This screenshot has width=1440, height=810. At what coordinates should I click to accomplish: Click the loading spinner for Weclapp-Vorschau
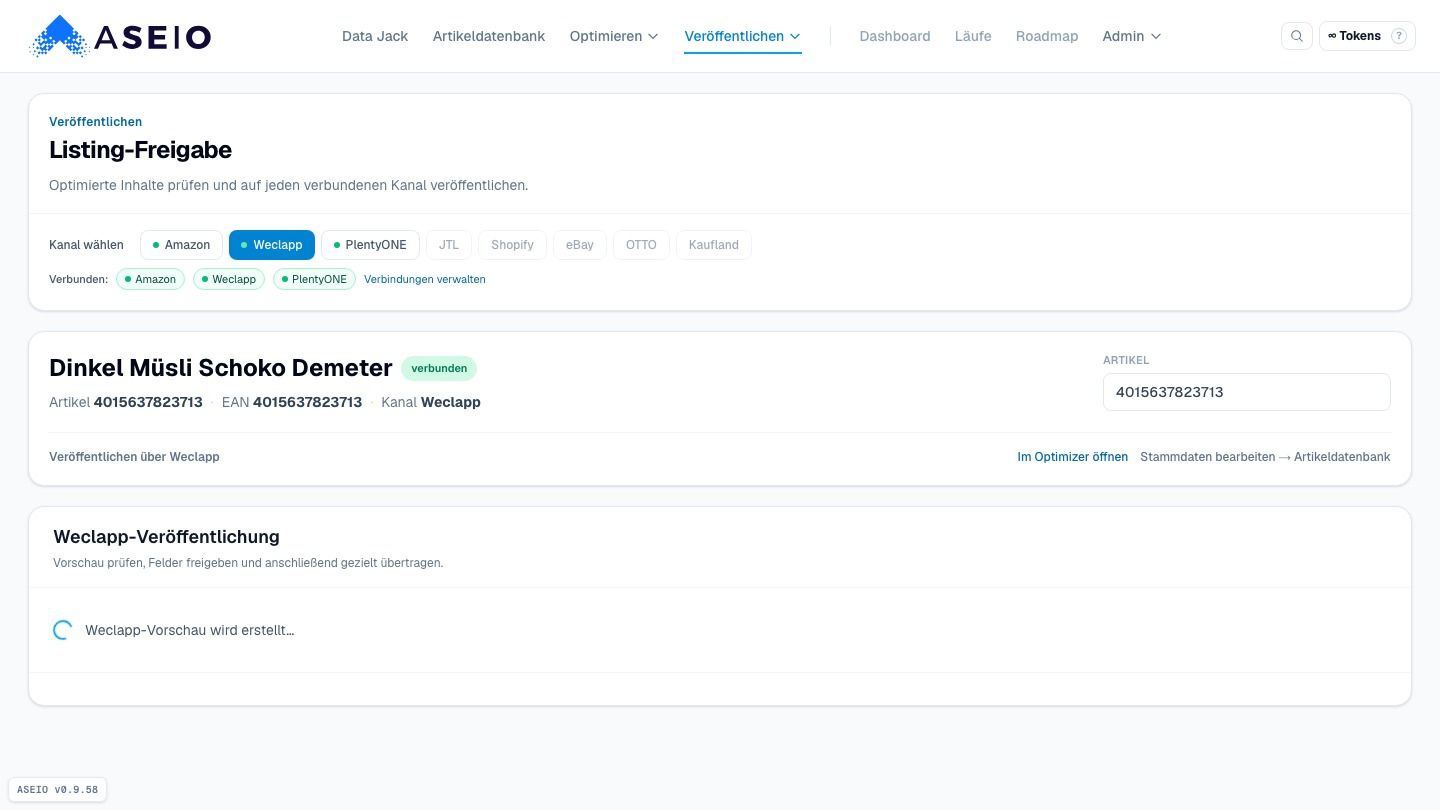tap(62, 630)
